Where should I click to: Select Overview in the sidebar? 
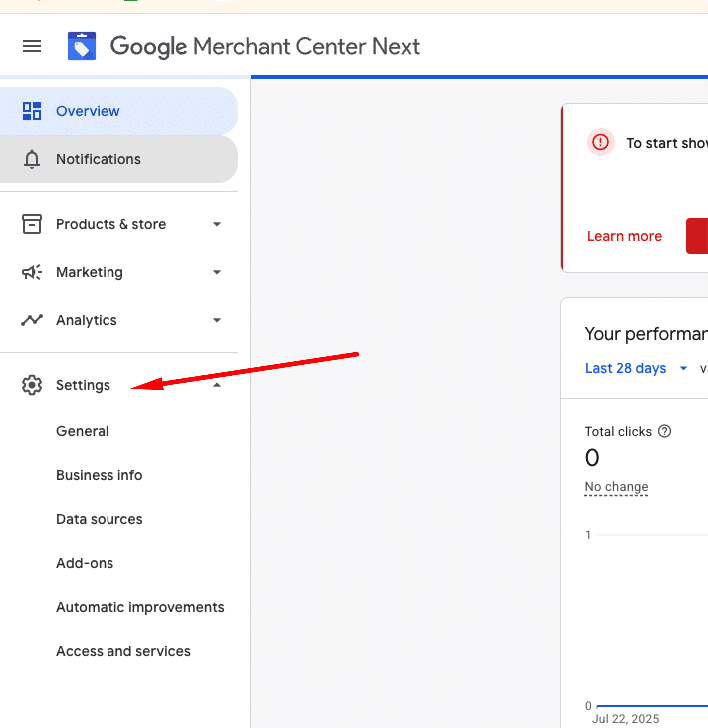point(119,111)
